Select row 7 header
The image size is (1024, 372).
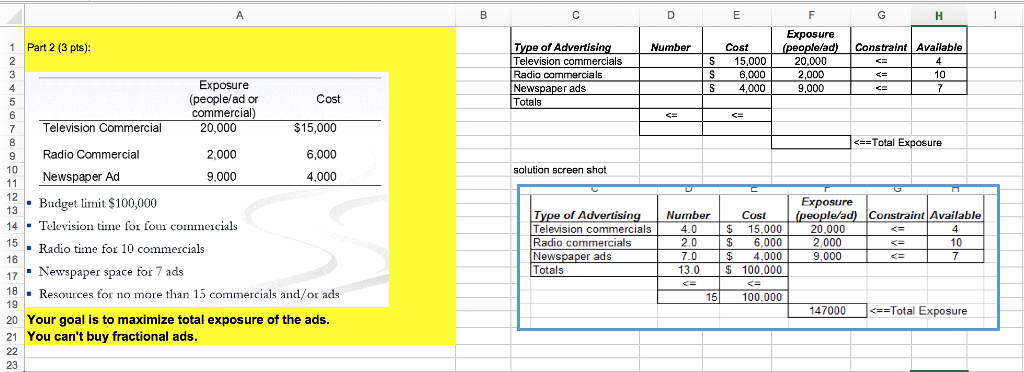(x=12, y=129)
